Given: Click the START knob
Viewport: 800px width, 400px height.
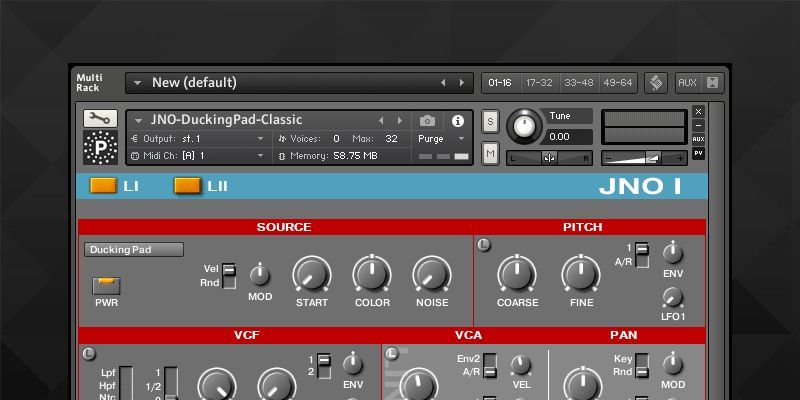Looking at the screenshot, I should click(312, 275).
